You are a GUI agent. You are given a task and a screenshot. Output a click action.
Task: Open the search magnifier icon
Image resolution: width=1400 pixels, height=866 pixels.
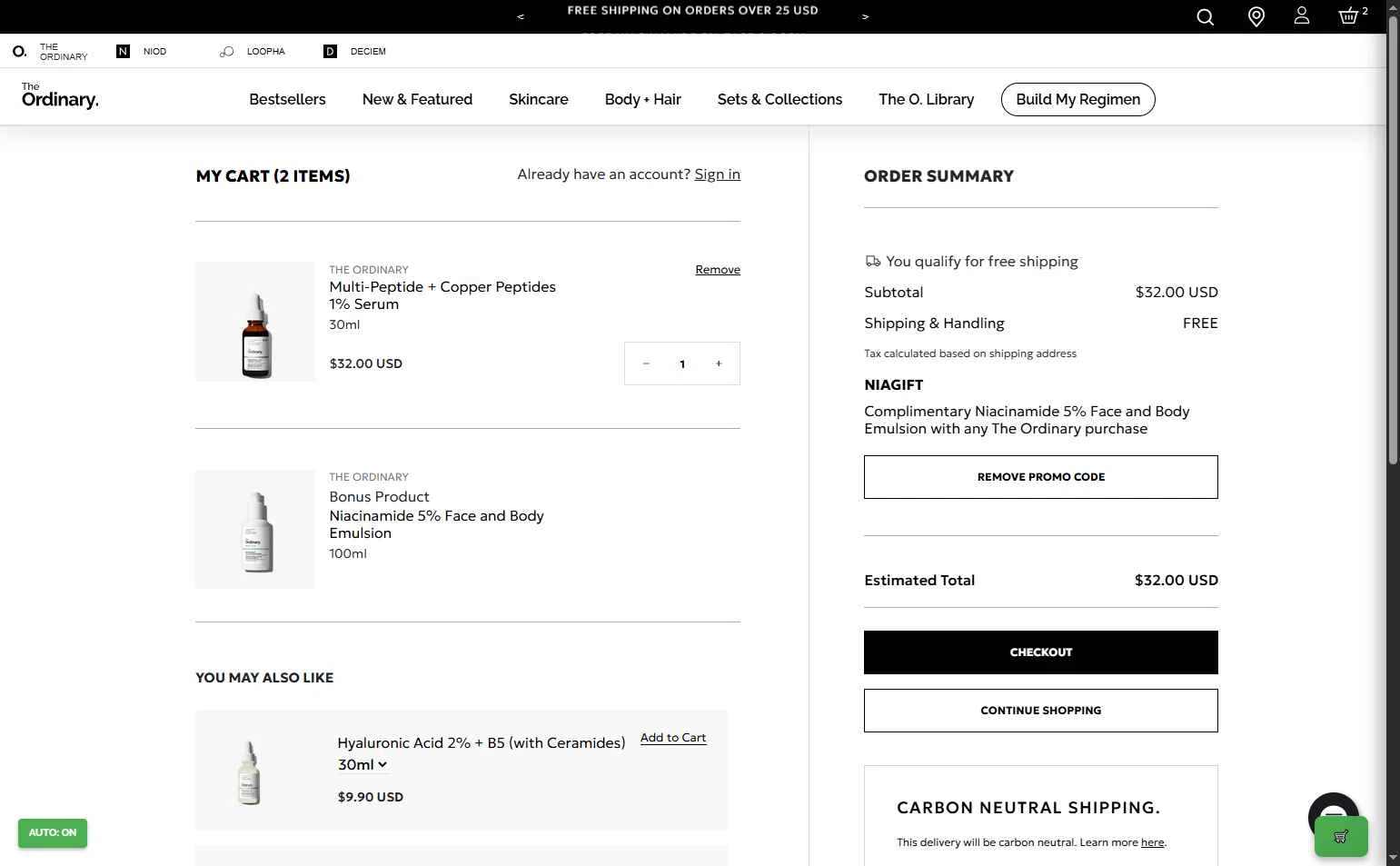point(1205,16)
